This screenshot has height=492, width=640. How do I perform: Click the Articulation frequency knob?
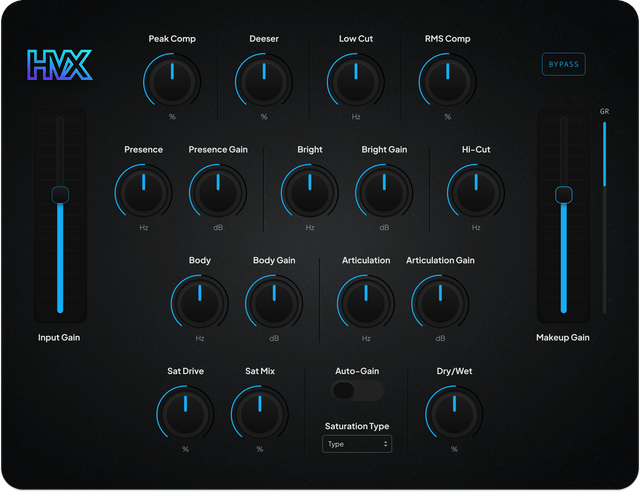[x=366, y=303]
